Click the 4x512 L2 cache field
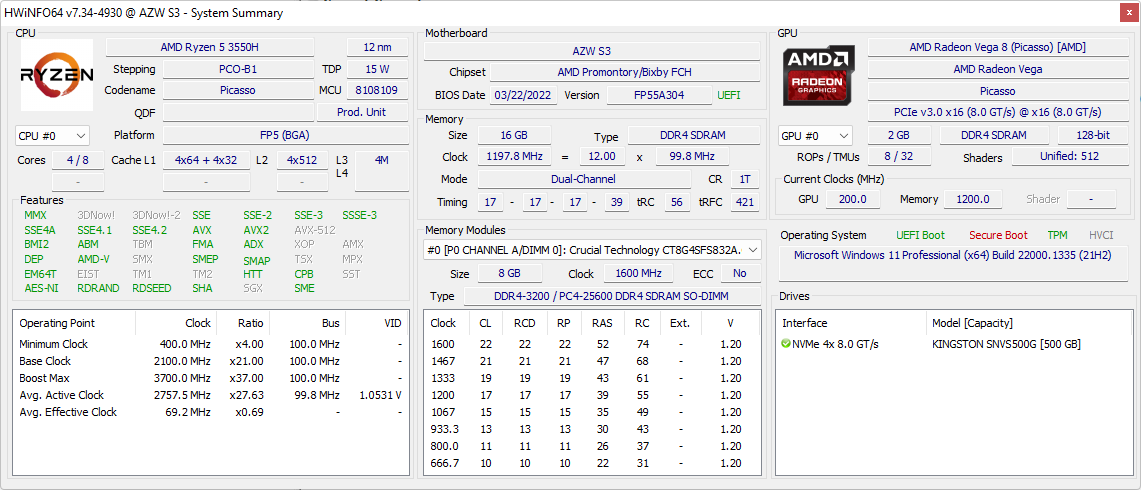The image size is (1141, 490). (302, 159)
